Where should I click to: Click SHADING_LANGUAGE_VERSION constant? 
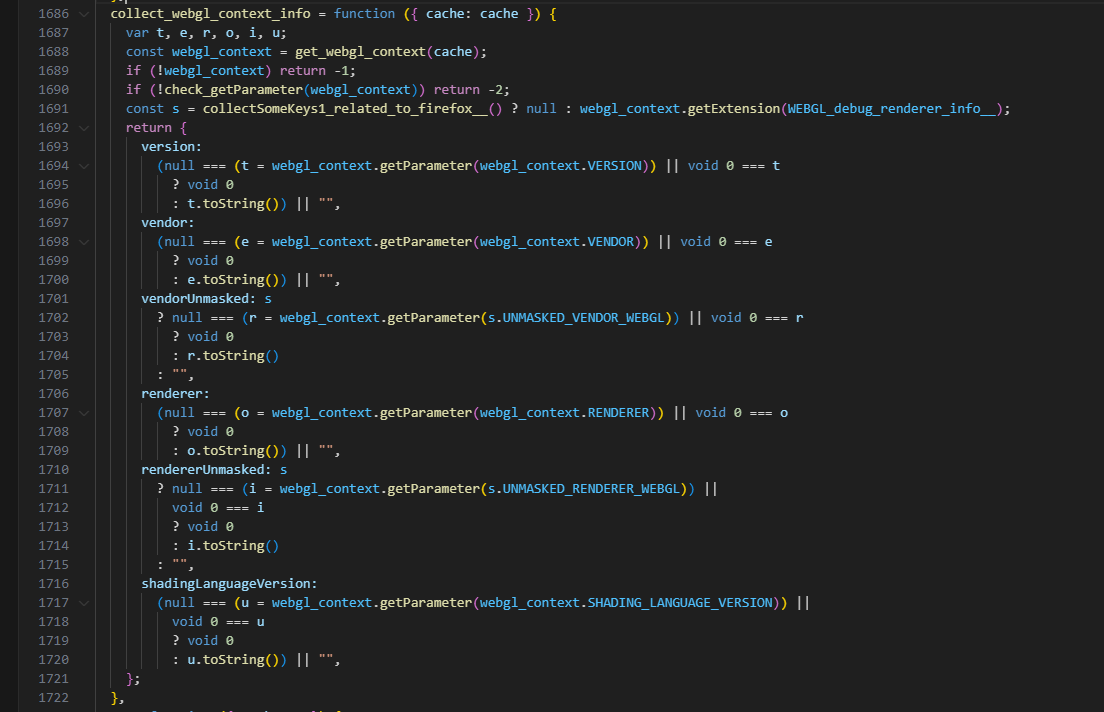pyautogui.click(x=680, y=604)
